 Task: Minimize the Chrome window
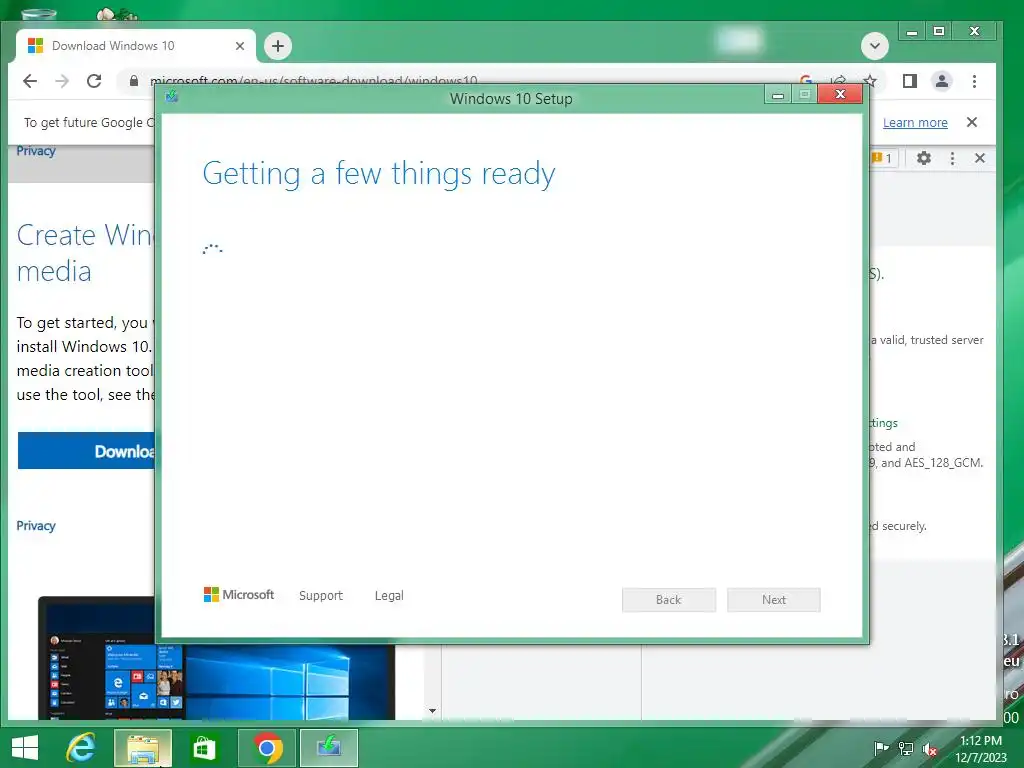click(912, 31)
